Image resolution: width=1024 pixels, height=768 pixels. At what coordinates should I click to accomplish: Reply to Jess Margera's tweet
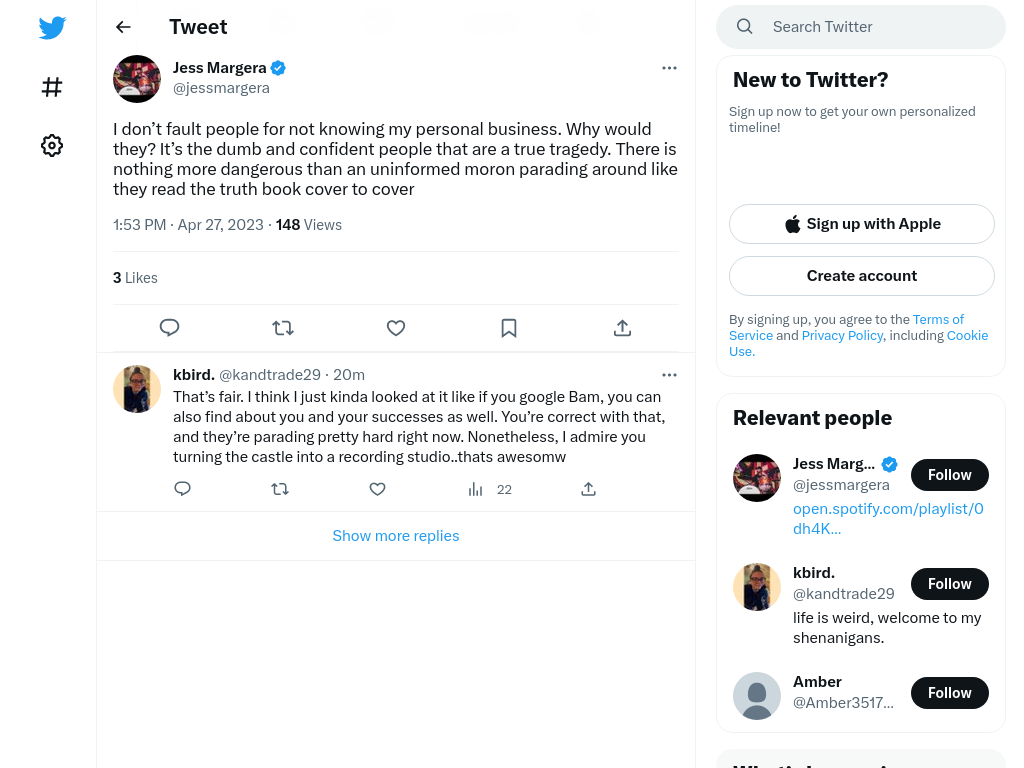[169, 327]
